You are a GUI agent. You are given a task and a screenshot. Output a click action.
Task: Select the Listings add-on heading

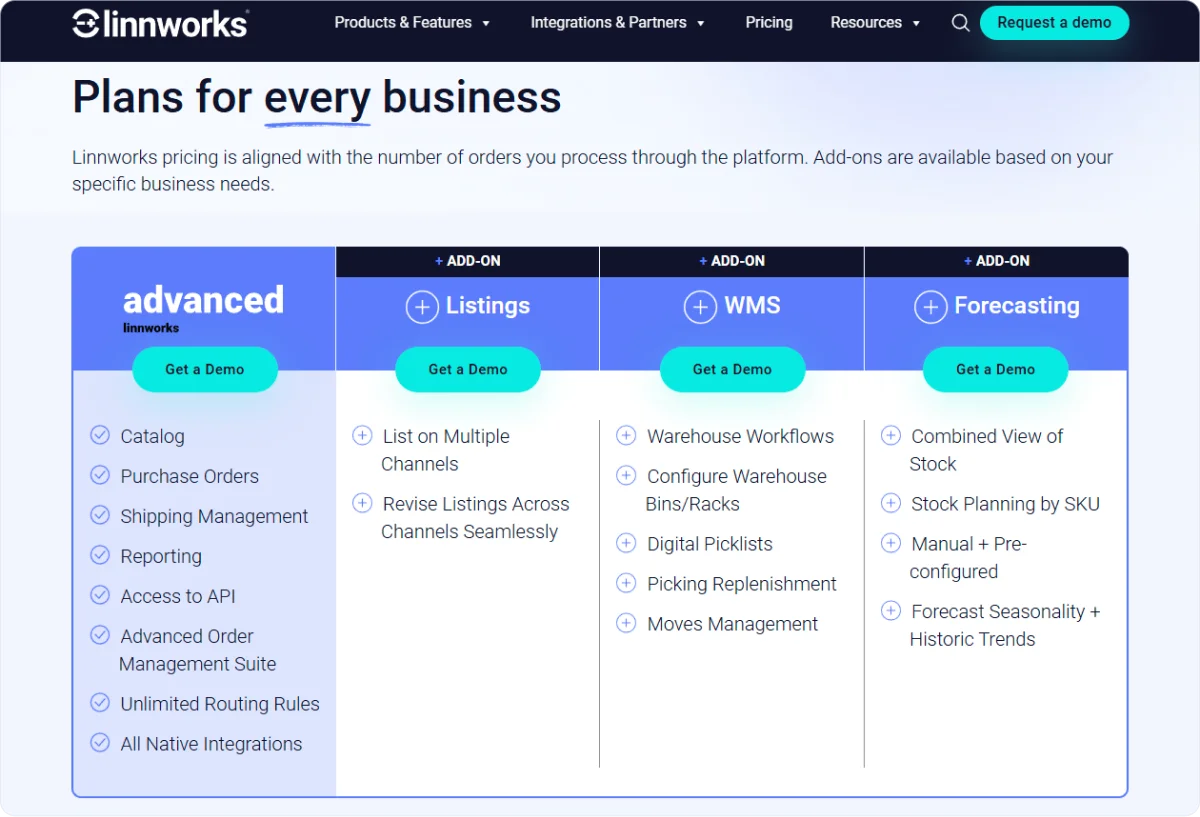[x=488, y=306]
